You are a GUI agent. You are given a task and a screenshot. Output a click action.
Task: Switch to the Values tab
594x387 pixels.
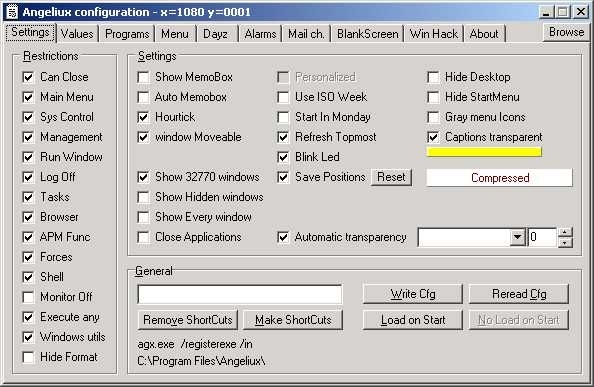[77, 34]
